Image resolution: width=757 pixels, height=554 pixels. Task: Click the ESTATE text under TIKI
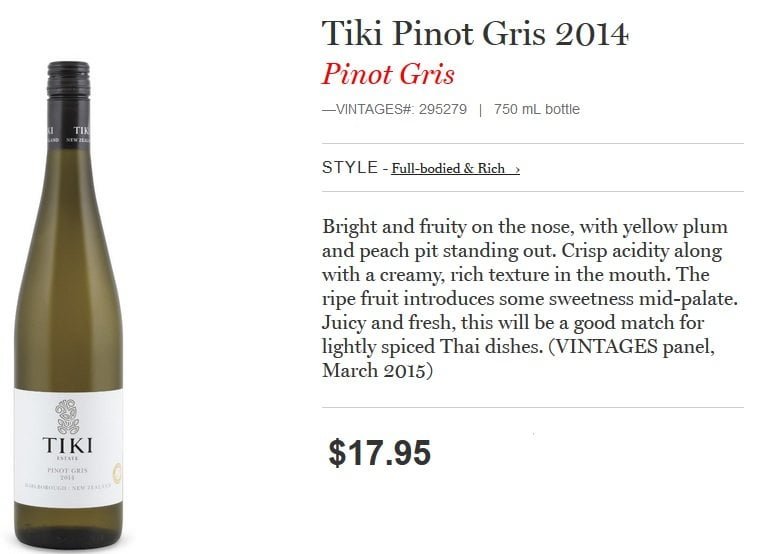point(67,458)
